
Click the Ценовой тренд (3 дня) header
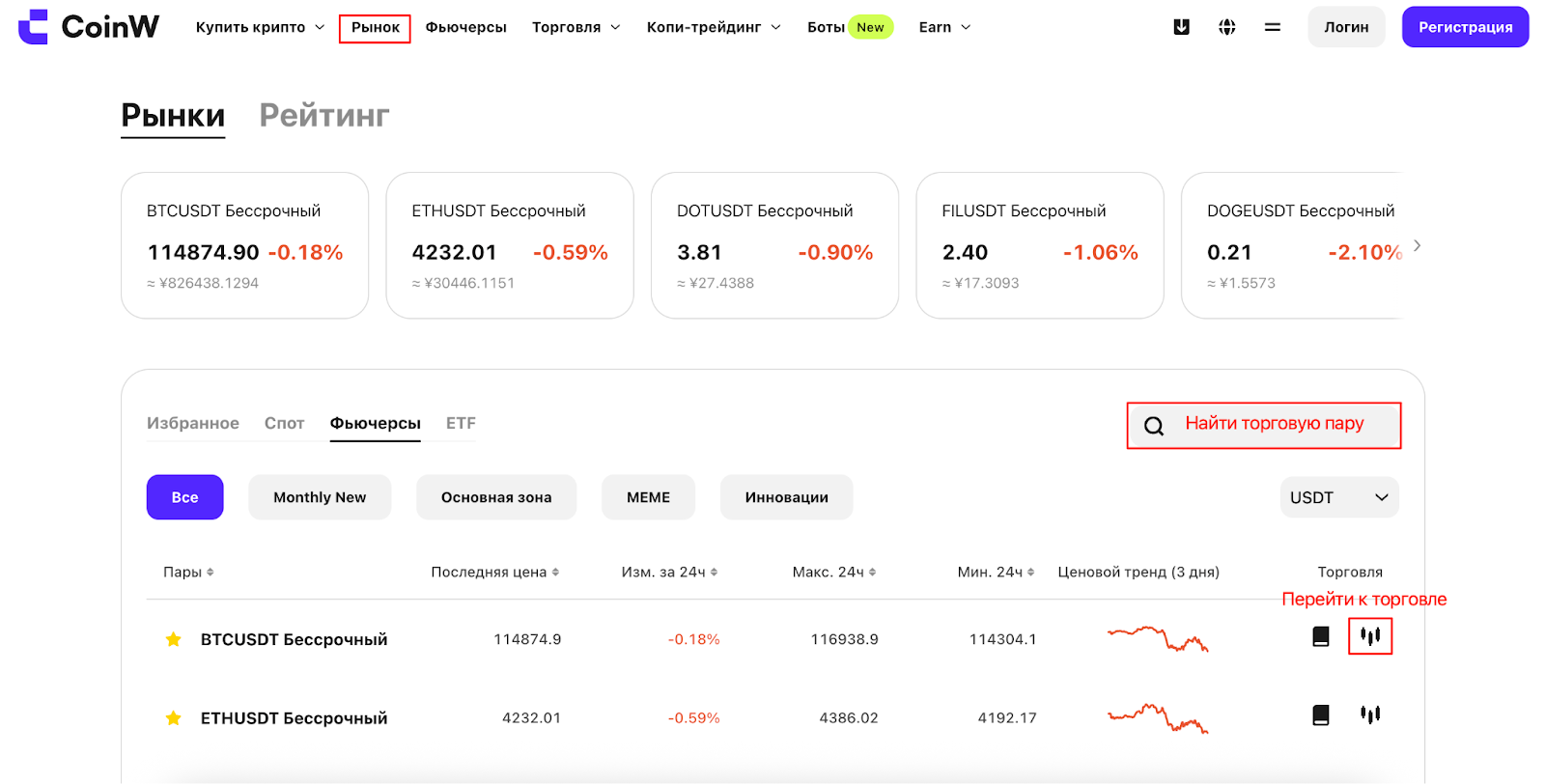(1138, 573)
